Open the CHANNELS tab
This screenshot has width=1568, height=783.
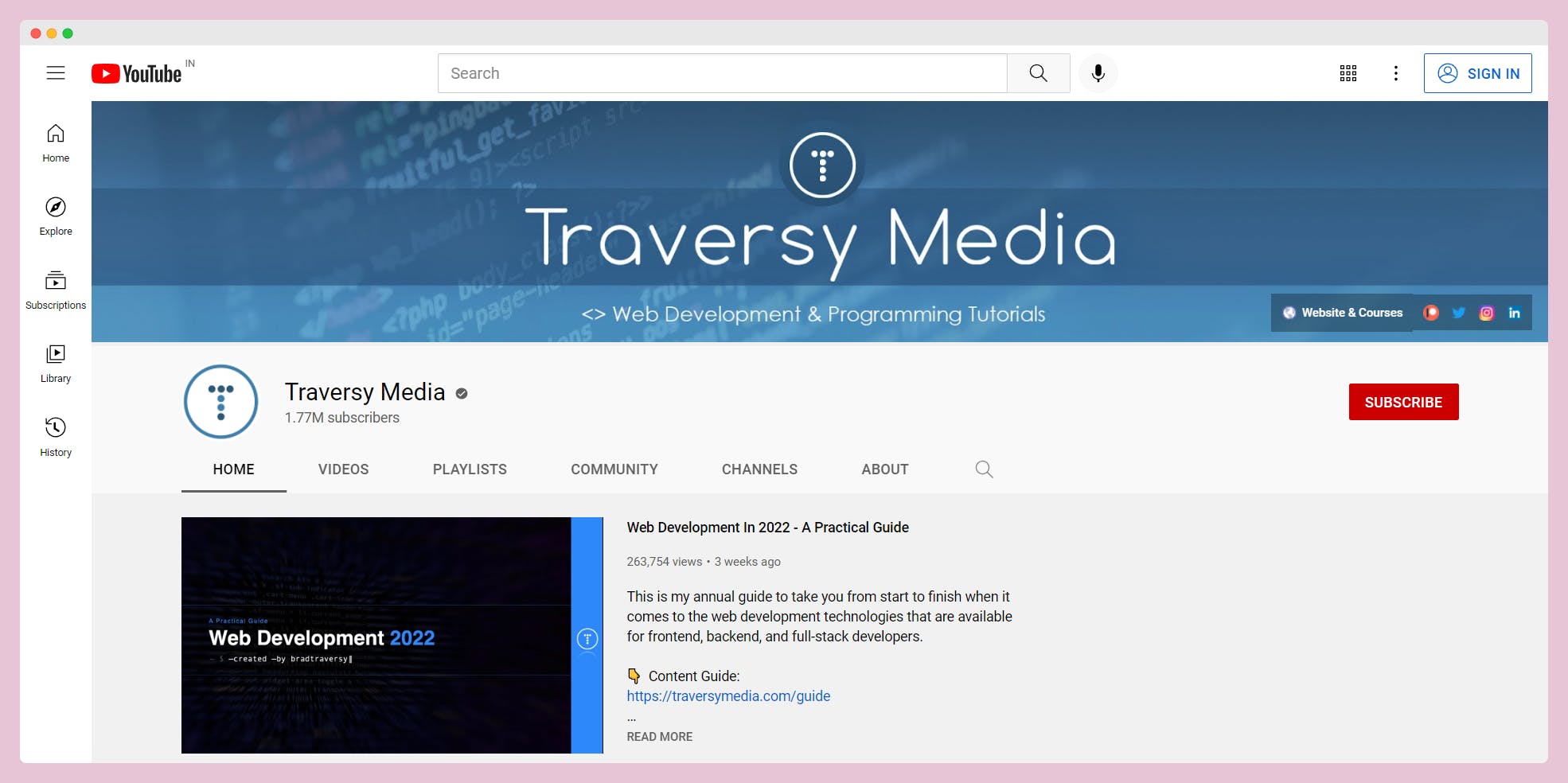pos(759,469)
